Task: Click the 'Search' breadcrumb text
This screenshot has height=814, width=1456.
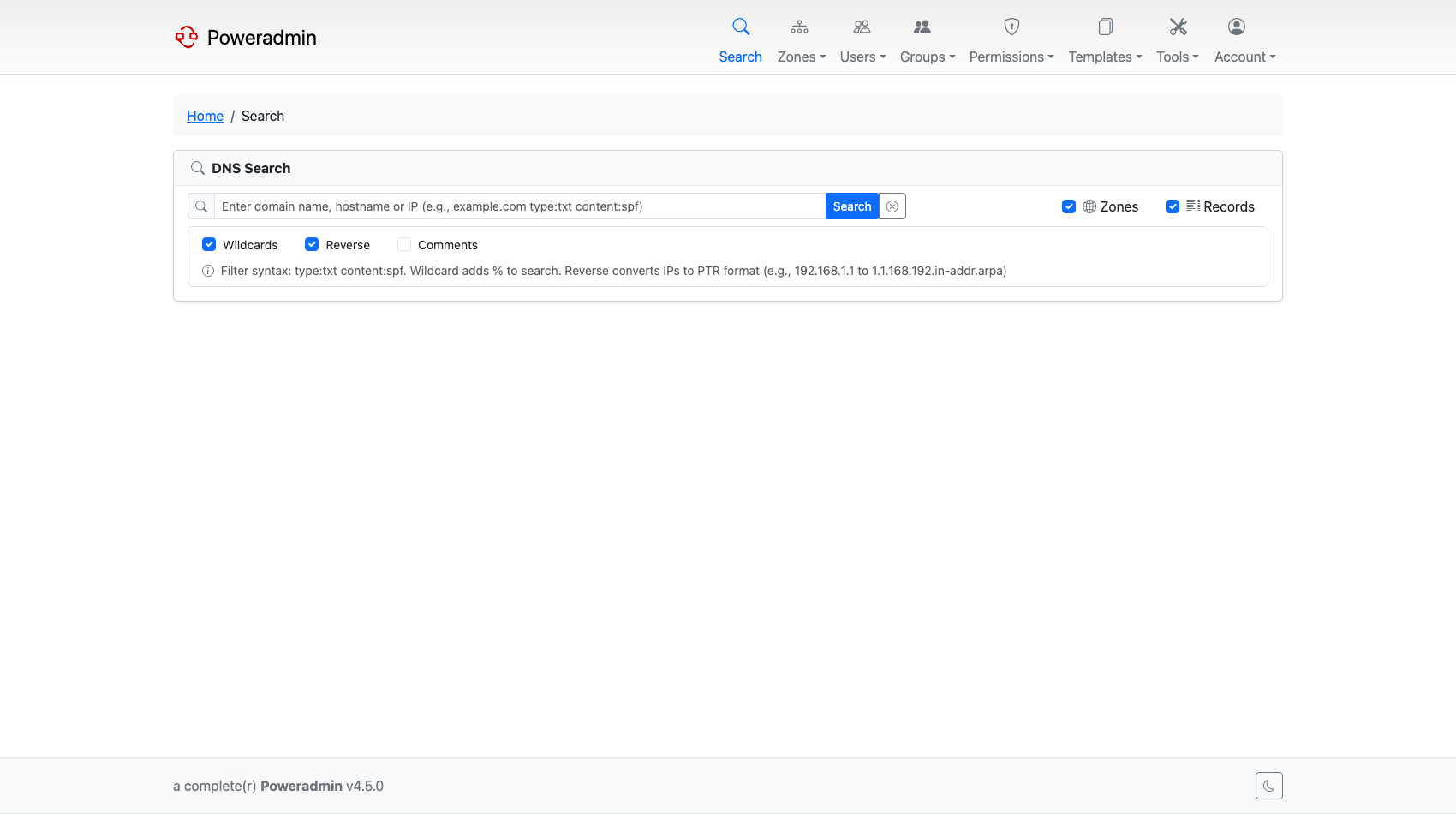Action: point(263,116)
